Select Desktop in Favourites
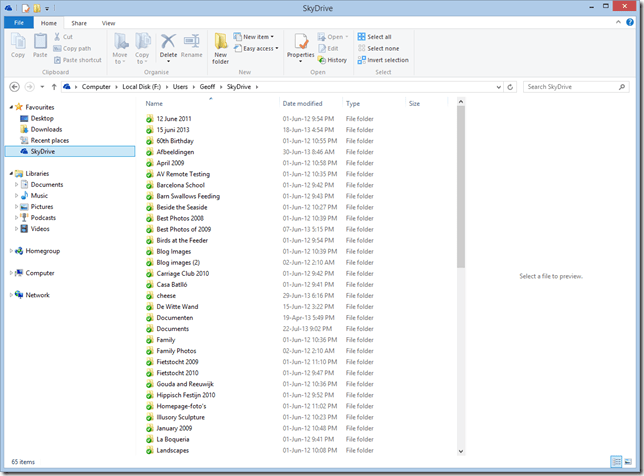644x476 pixels. point(42,118)
